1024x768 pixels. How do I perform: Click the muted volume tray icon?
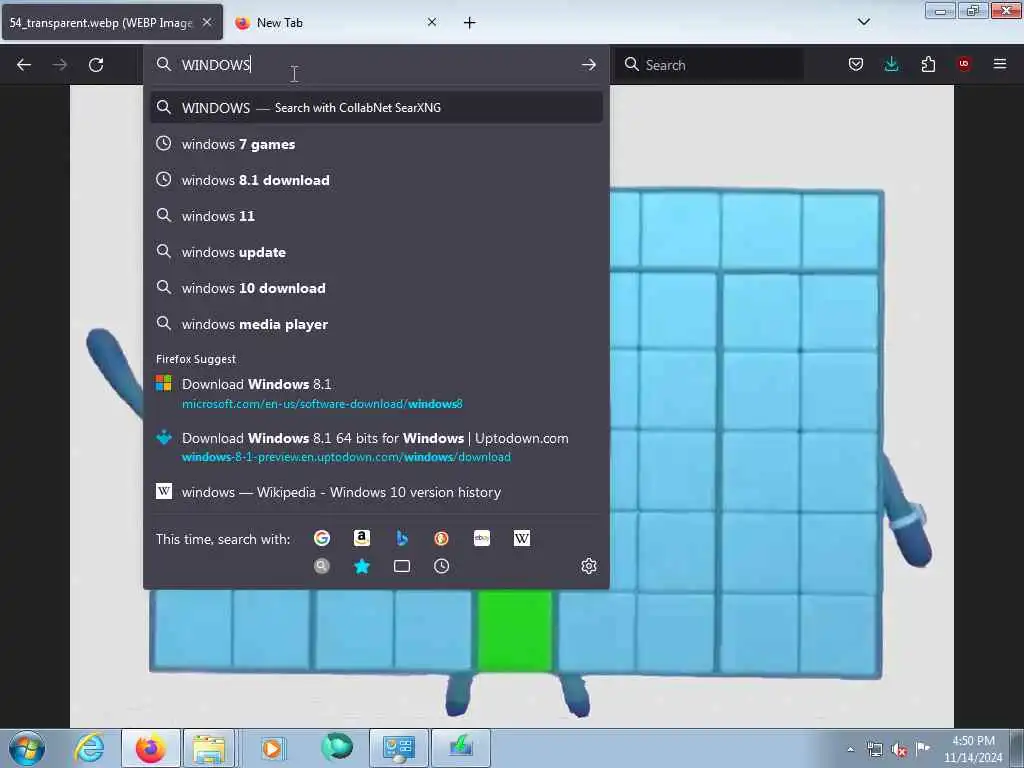pos(899,750)
